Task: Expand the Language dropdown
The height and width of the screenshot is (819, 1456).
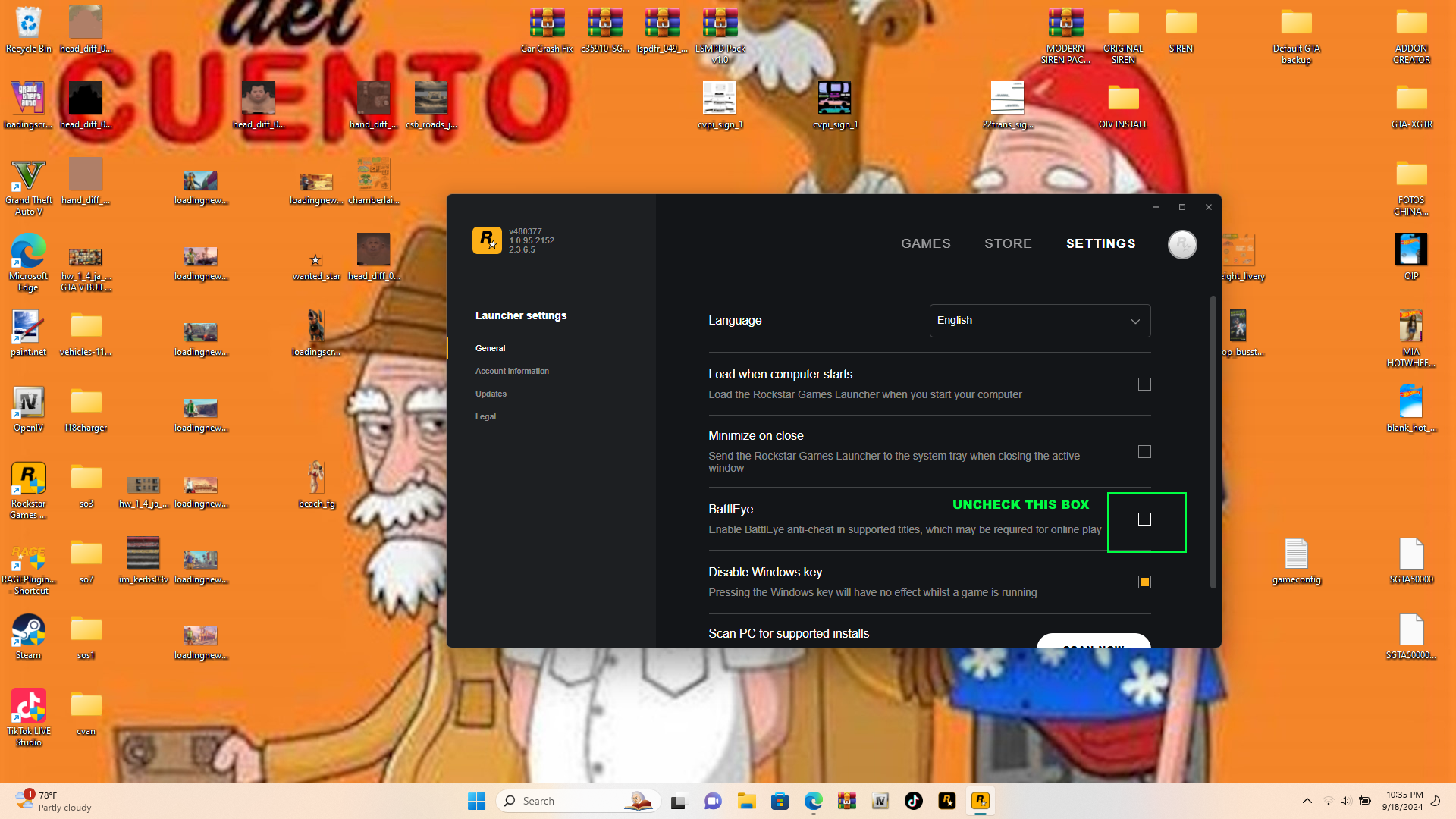Action: tap(1040, 321)
